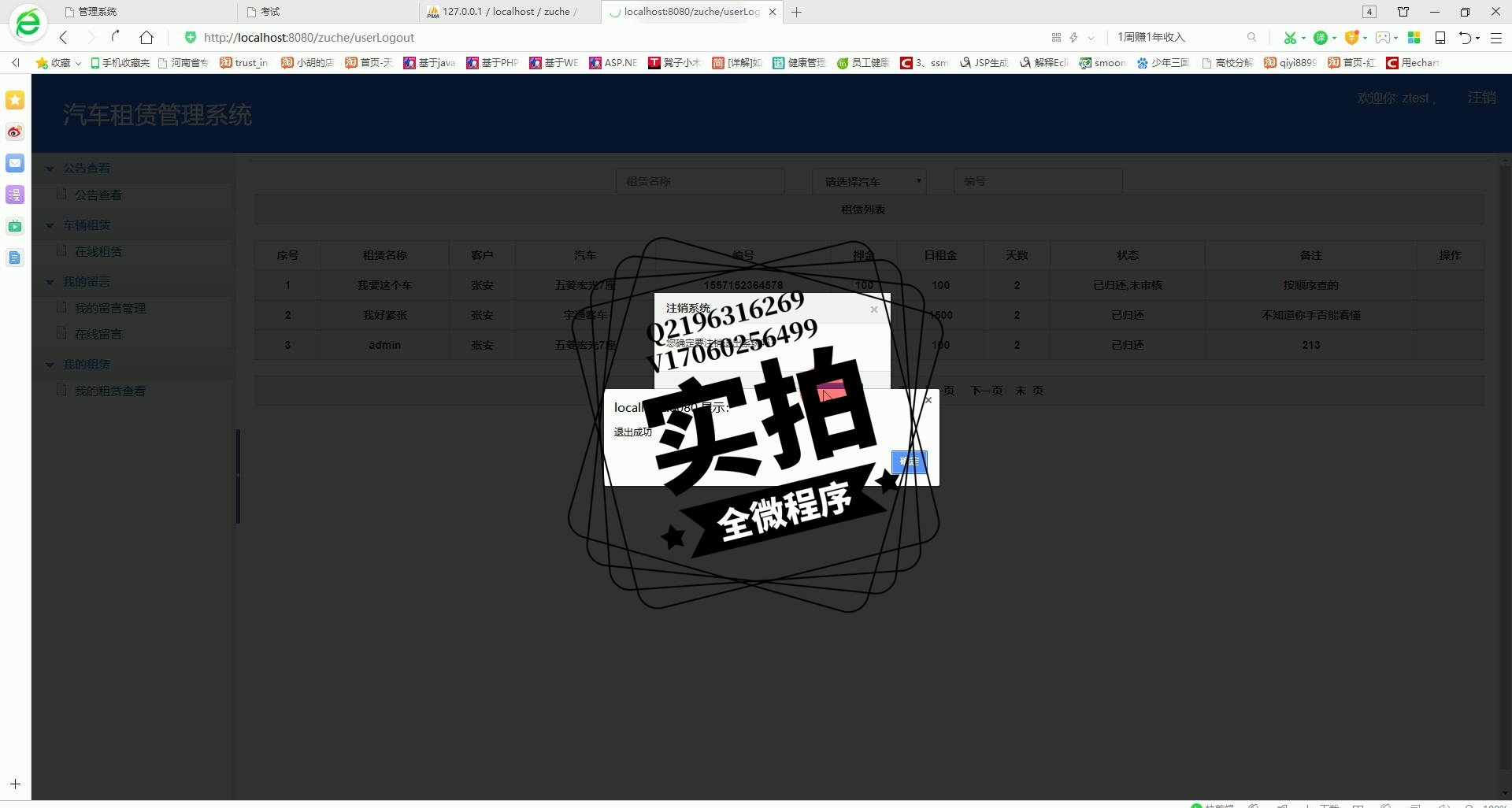The height and width of the screenshot is (808, 1512).
Task: Open 在线租赁 tree item
Action: [x=98, y=251]
